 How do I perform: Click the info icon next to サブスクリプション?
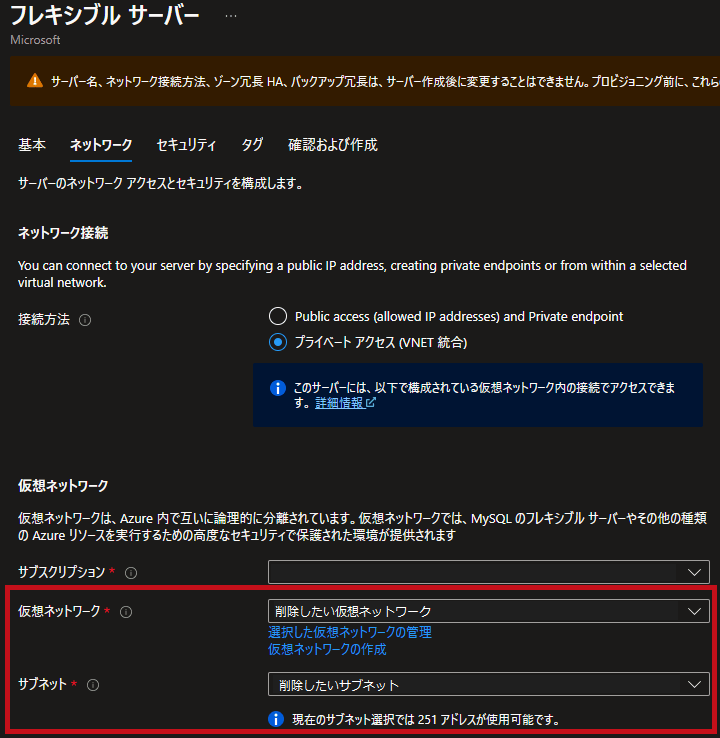tap(131, 573)
